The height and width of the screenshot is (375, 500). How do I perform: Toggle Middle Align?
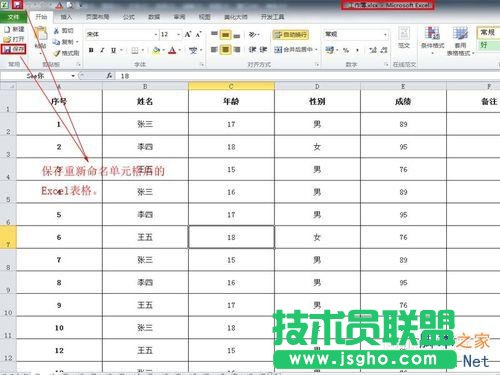226,34
